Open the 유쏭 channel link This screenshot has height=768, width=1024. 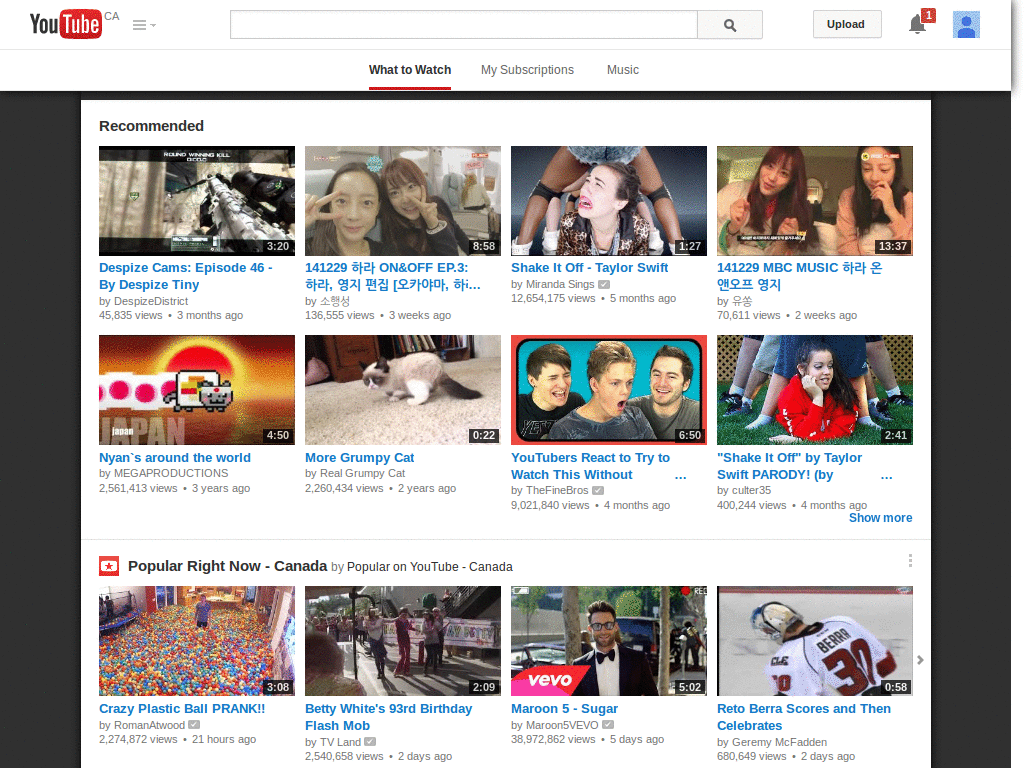tap(742, 301)
